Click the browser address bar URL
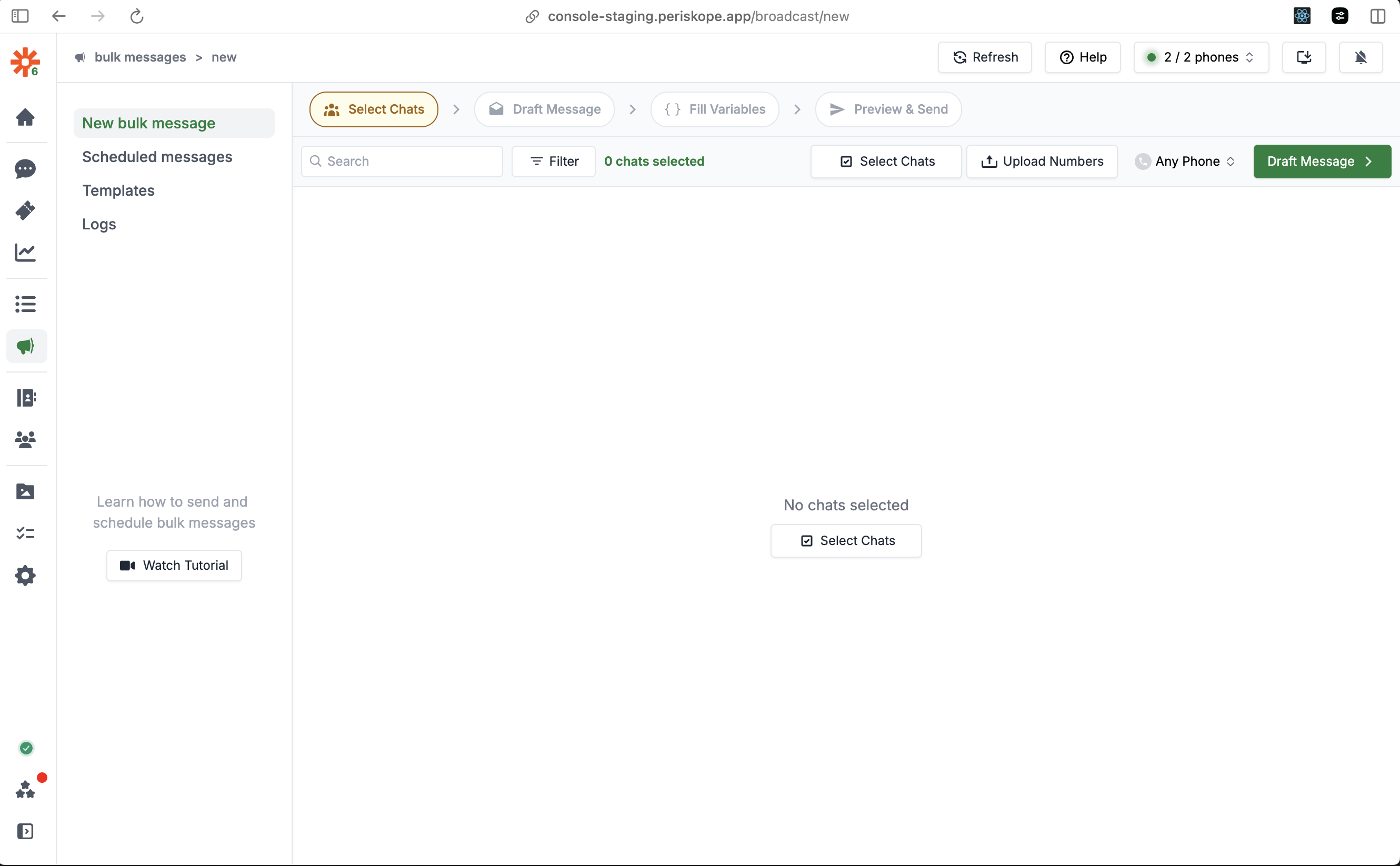The width and height of the screenshot is (1400, 866). coord(698,16)
